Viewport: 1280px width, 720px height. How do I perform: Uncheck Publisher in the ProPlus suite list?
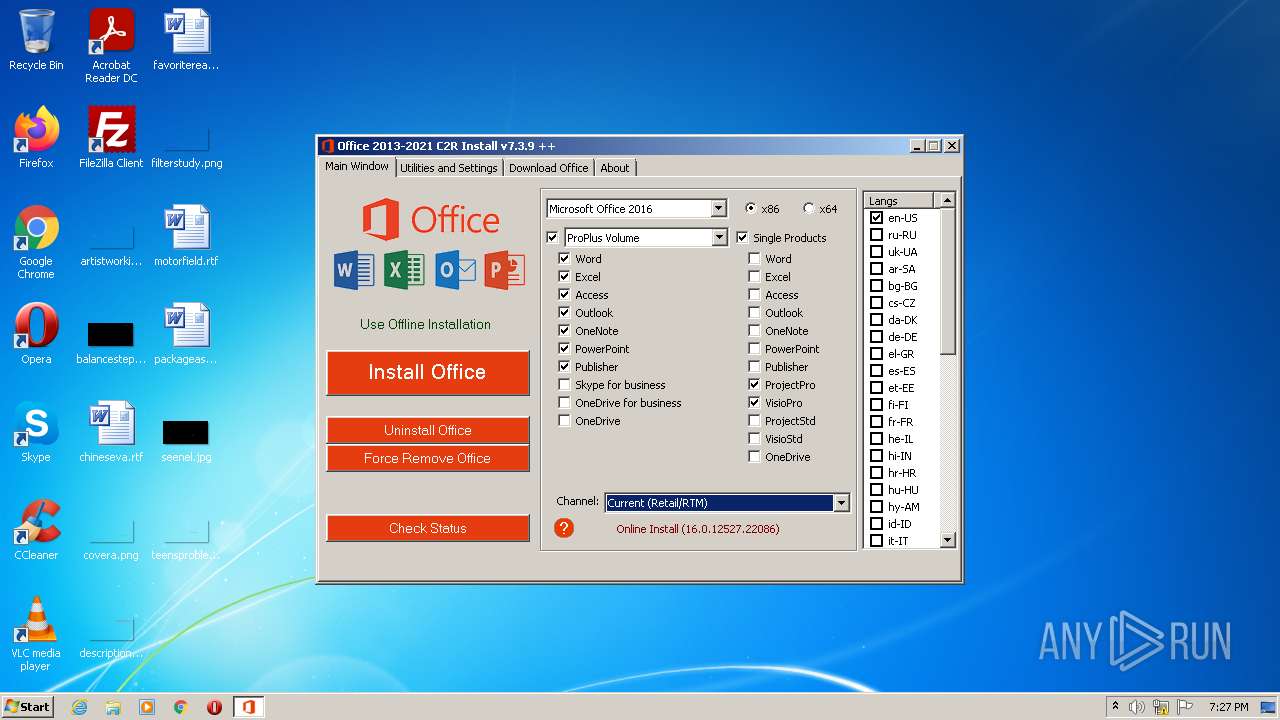(x=565, y=367)
